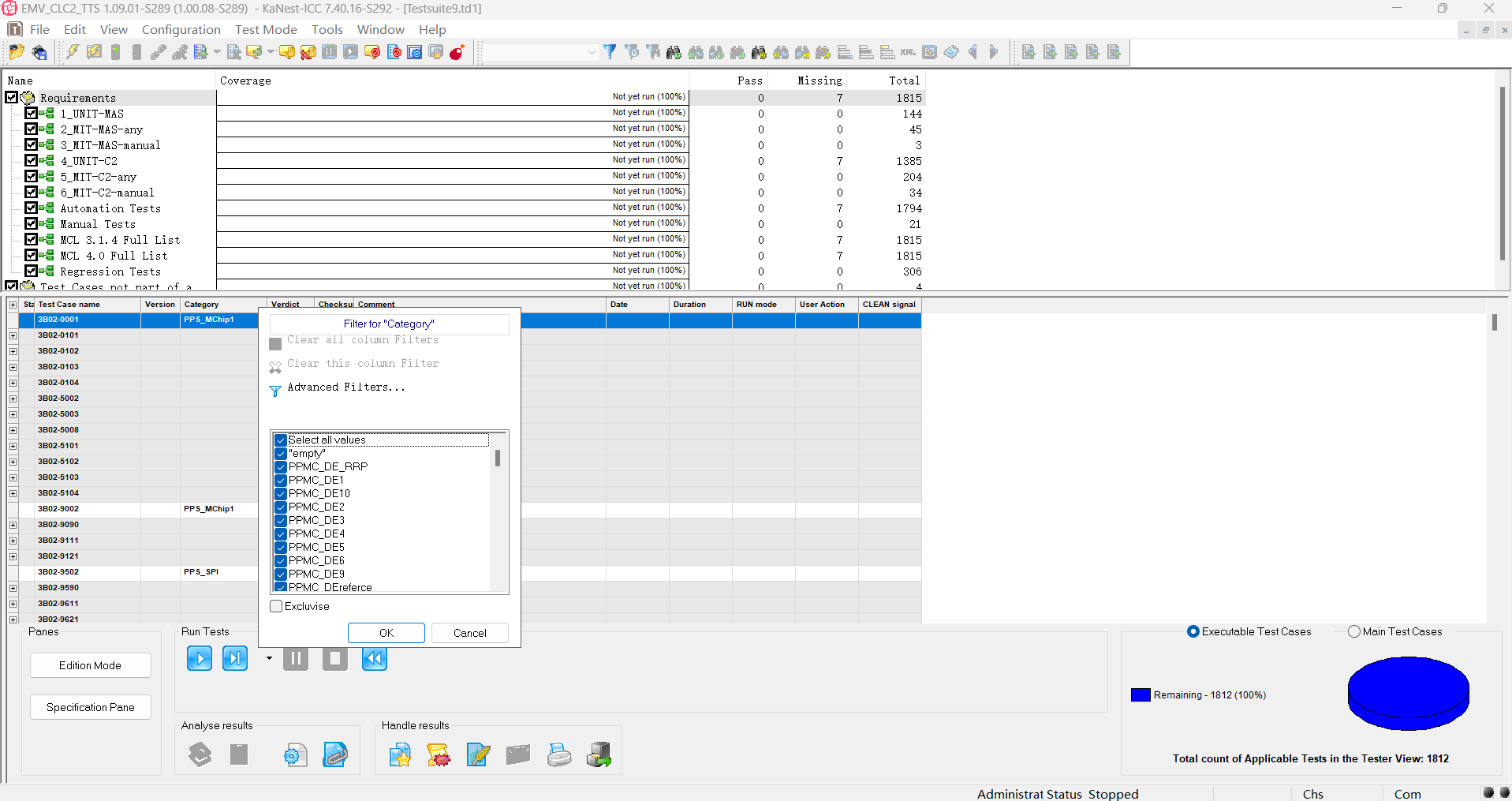Click the gear document icon in Analyse results
This screenshot has width=1512, height=801.
(x=295, y=754)
